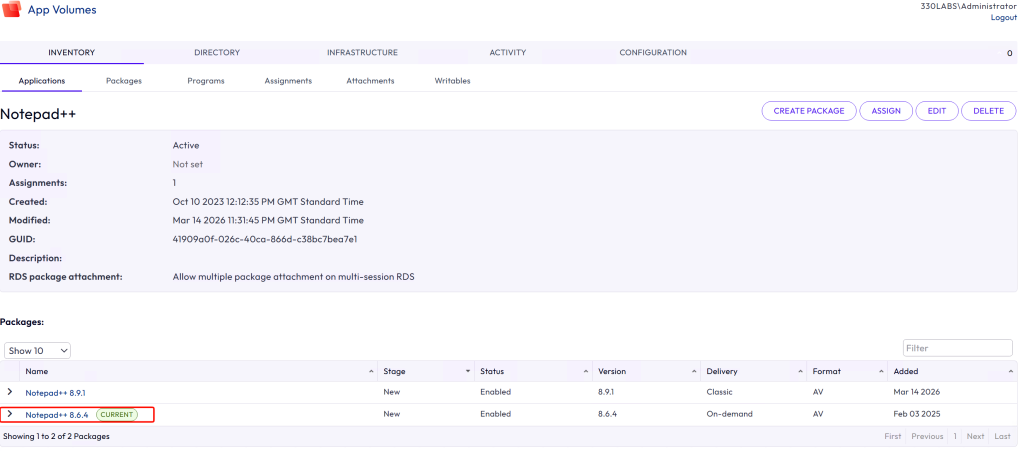
Task: Switch to the DIRECTORY main tab
Action: tap(217, 52)
